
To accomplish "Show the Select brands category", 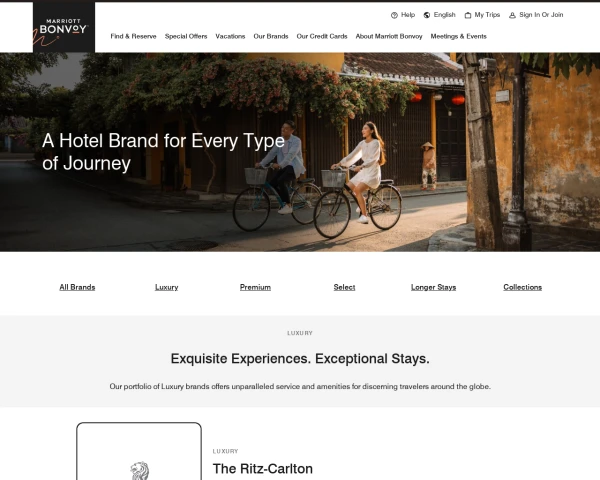I will (x=344, y=287).
